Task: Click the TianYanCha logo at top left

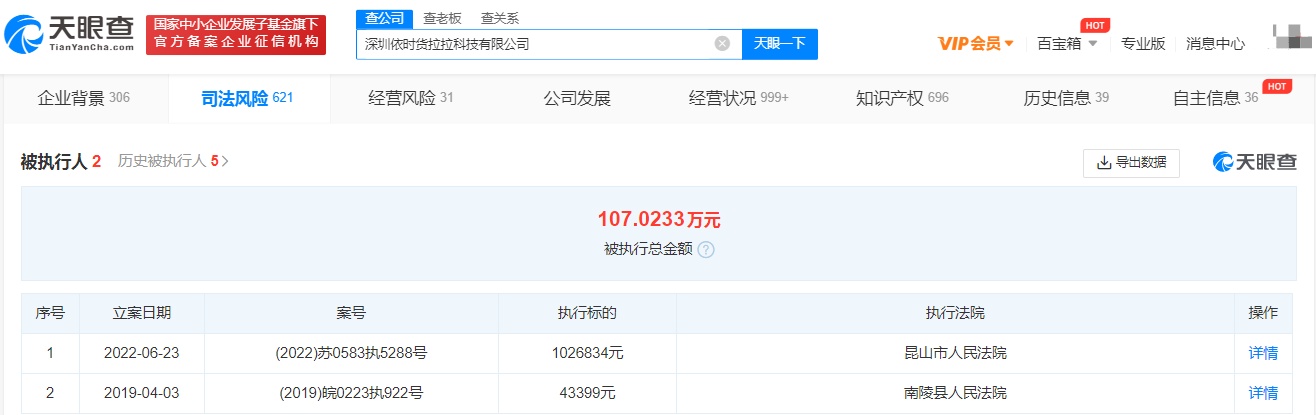Action: coord(70,34)
